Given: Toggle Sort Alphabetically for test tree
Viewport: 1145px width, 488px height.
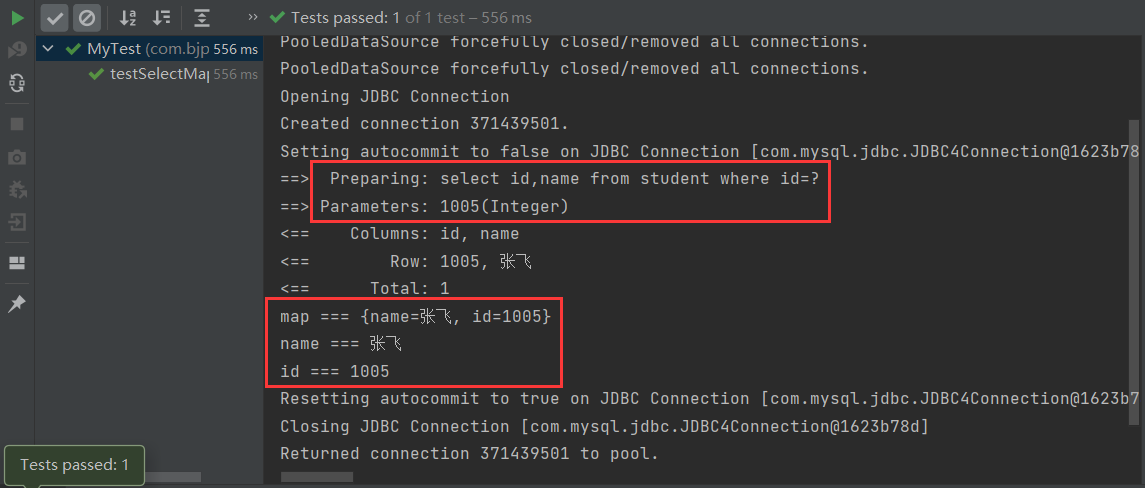Looking at the screenshot, I should (x=128, y=17).
